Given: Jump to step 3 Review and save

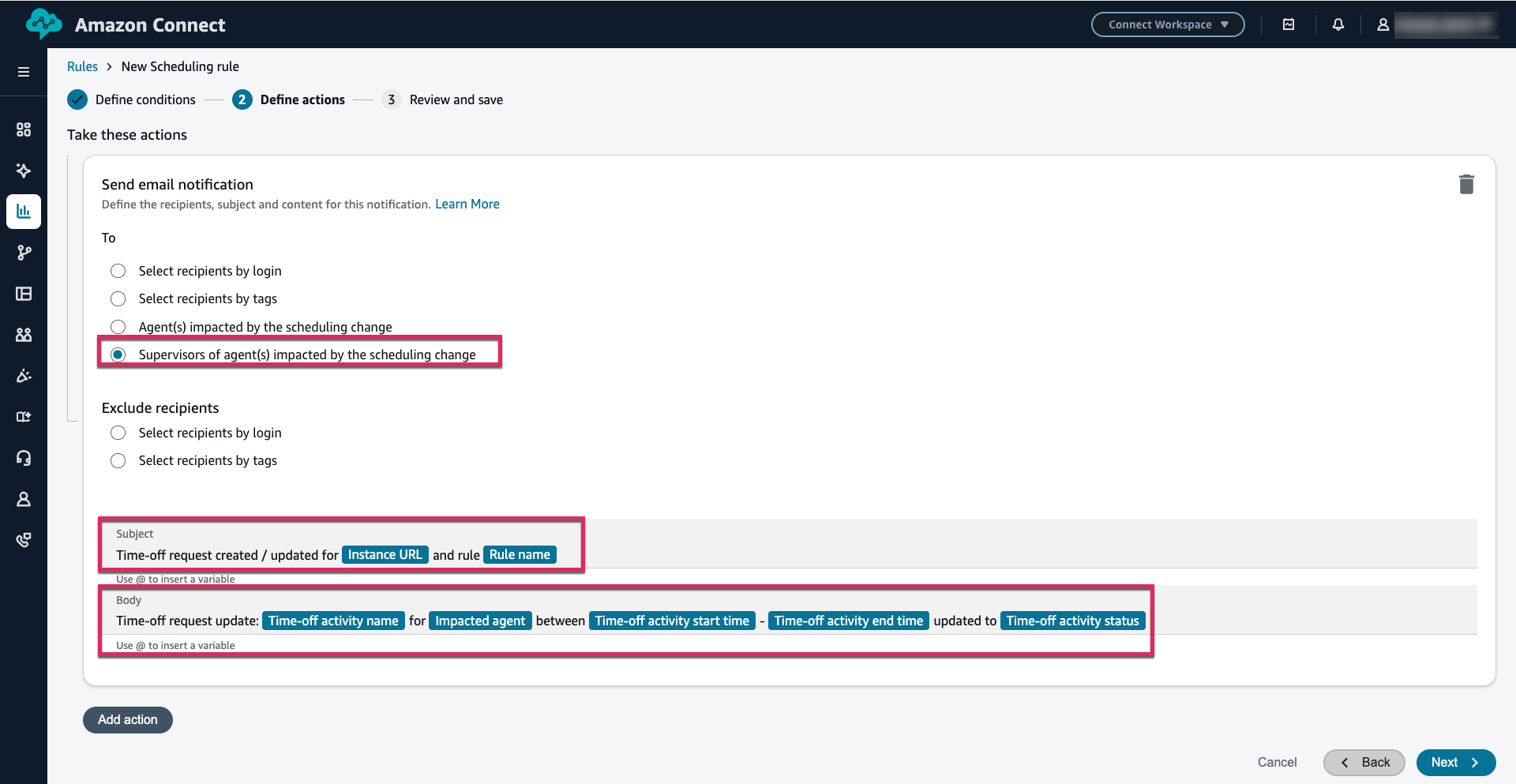Looking at the screenshot, I should [x=442, y=99].
